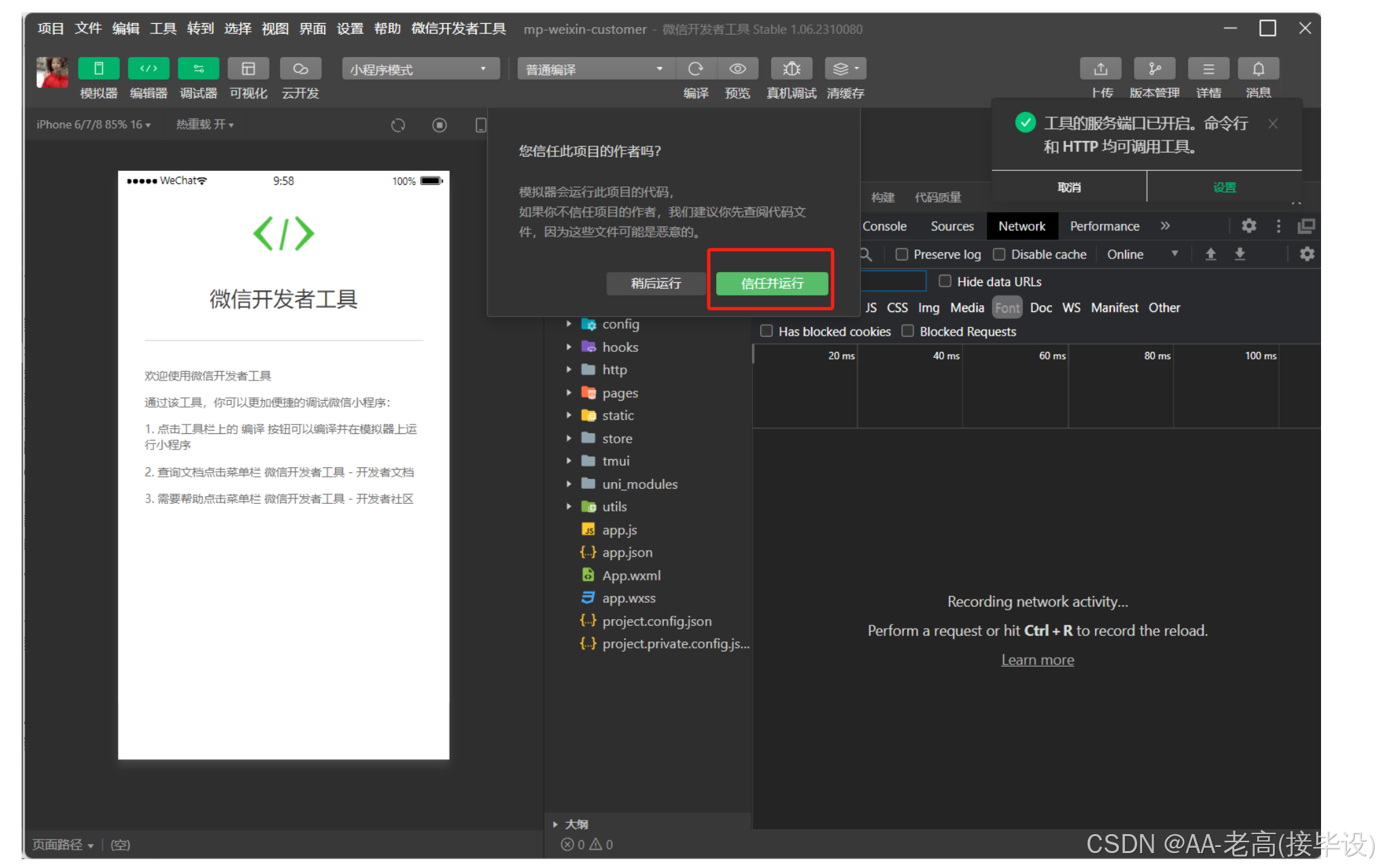Switch to the 代码质量 tab
Image resolution: width=1378 pixels, height=868 pixels.
[938, 197]
